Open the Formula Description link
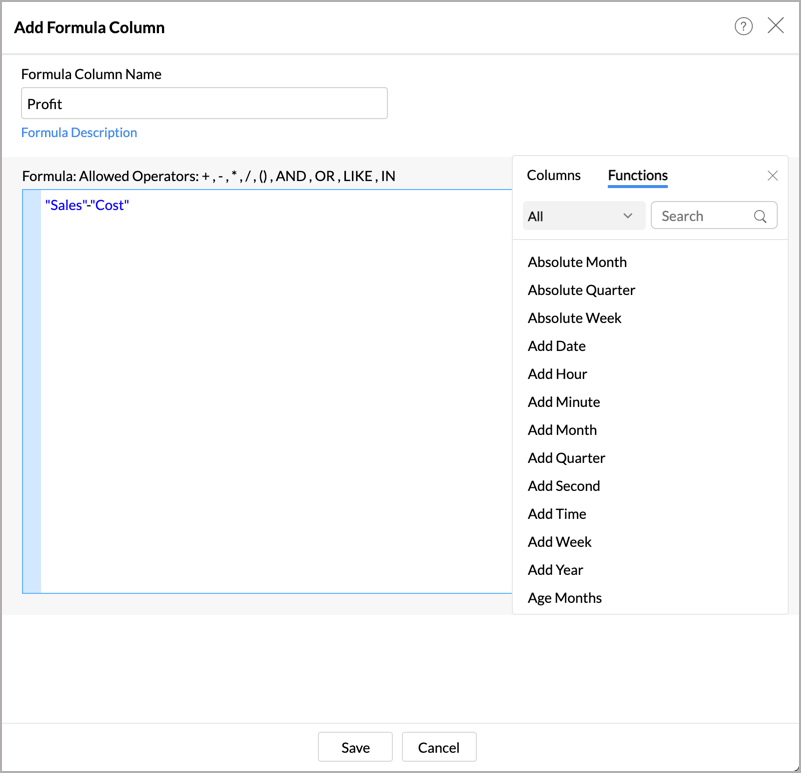 (x=79, y=133)
